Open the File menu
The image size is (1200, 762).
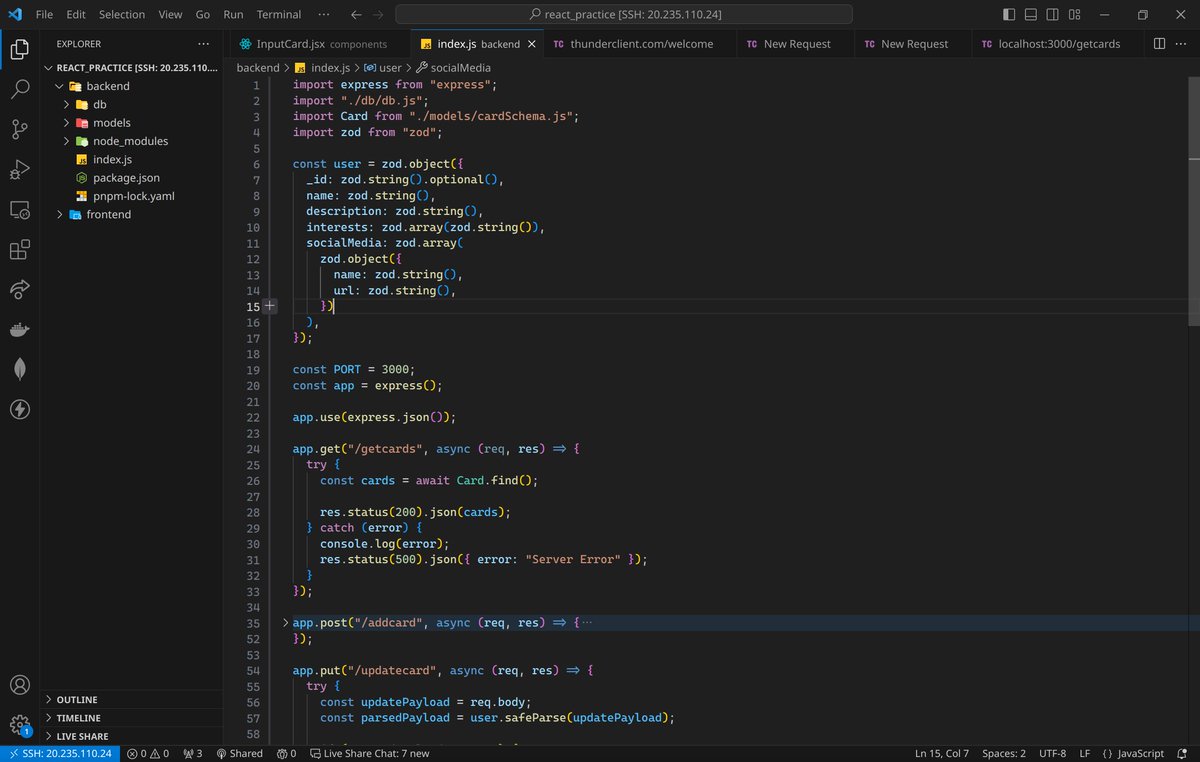pos(44,14)
